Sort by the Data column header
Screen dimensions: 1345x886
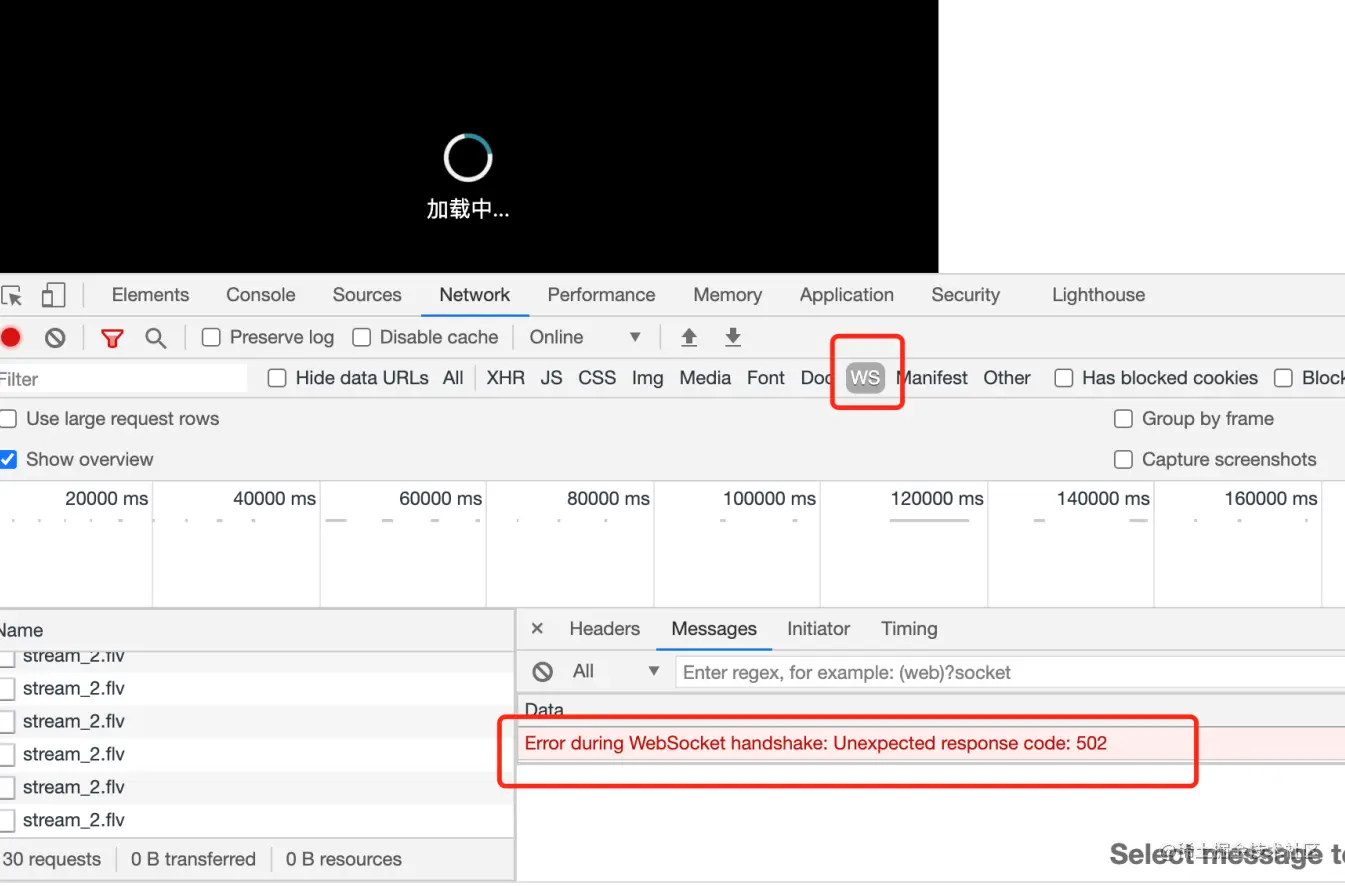[931, 710]
